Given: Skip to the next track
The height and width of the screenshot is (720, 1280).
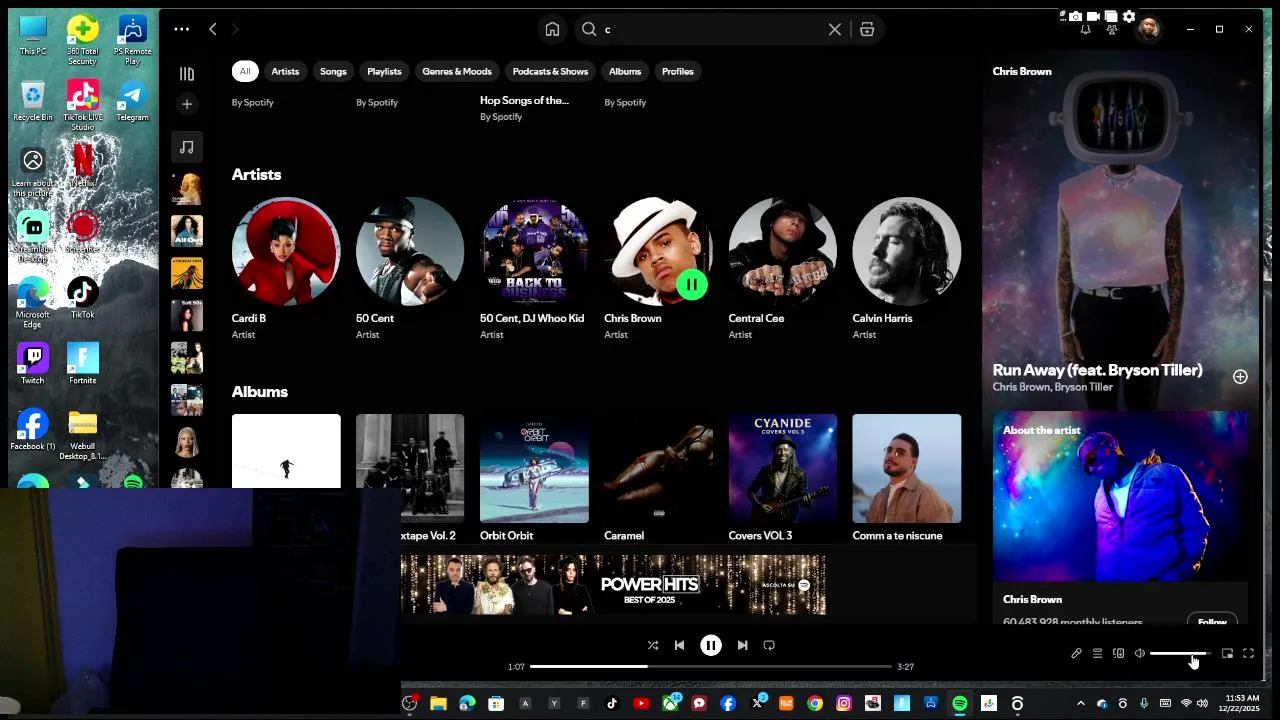Looking at the screenshot, I should (x=742, y=646).
